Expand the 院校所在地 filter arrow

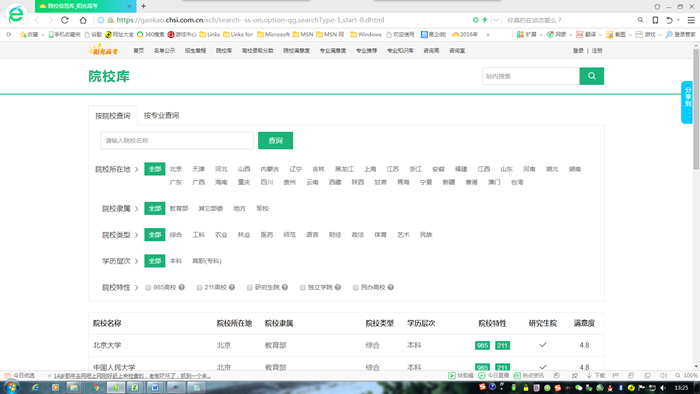pos(137,170)
